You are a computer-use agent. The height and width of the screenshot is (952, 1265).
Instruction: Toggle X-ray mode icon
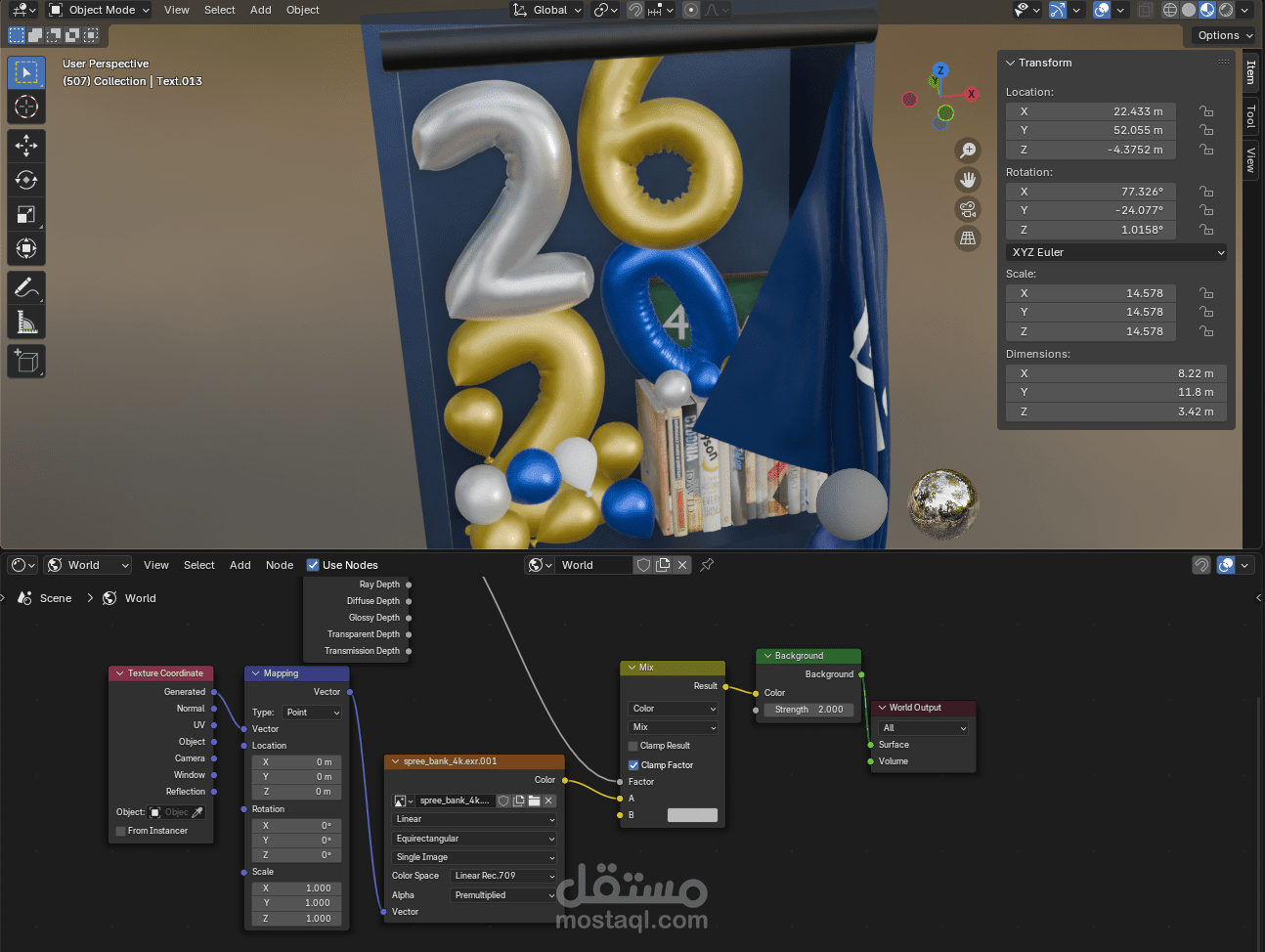point(1145,10)
